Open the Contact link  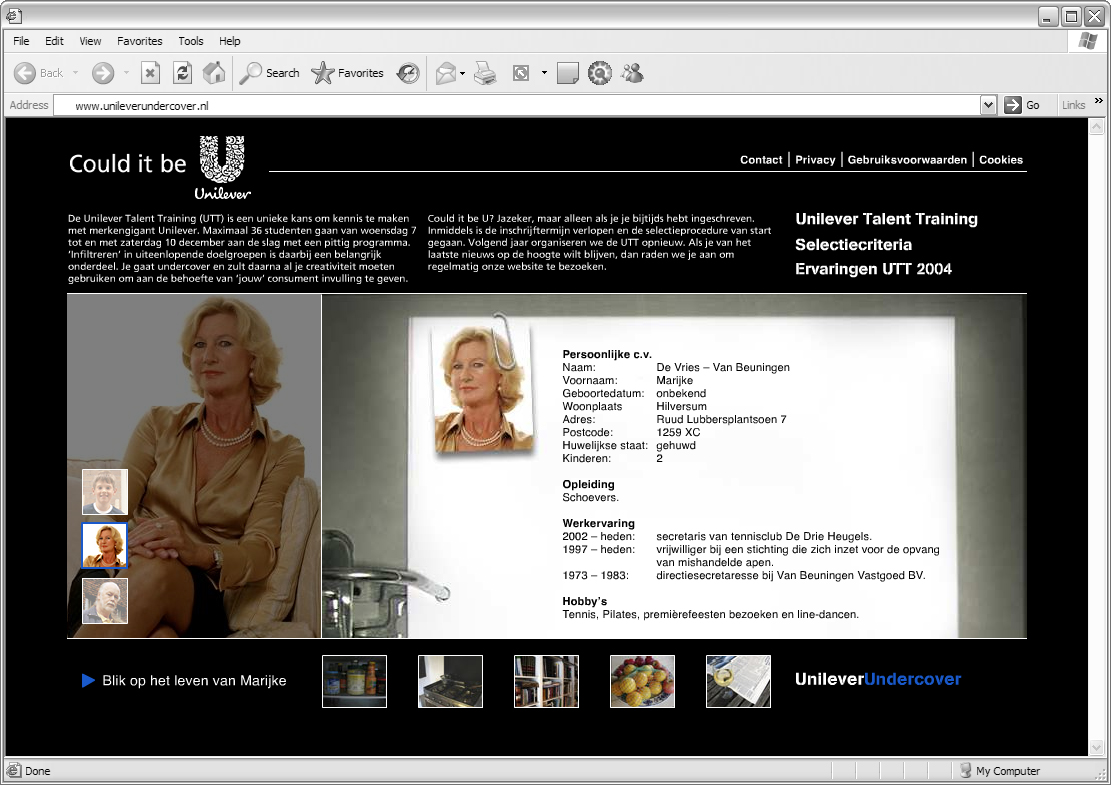pyautogui.click(x=761, y=160)
